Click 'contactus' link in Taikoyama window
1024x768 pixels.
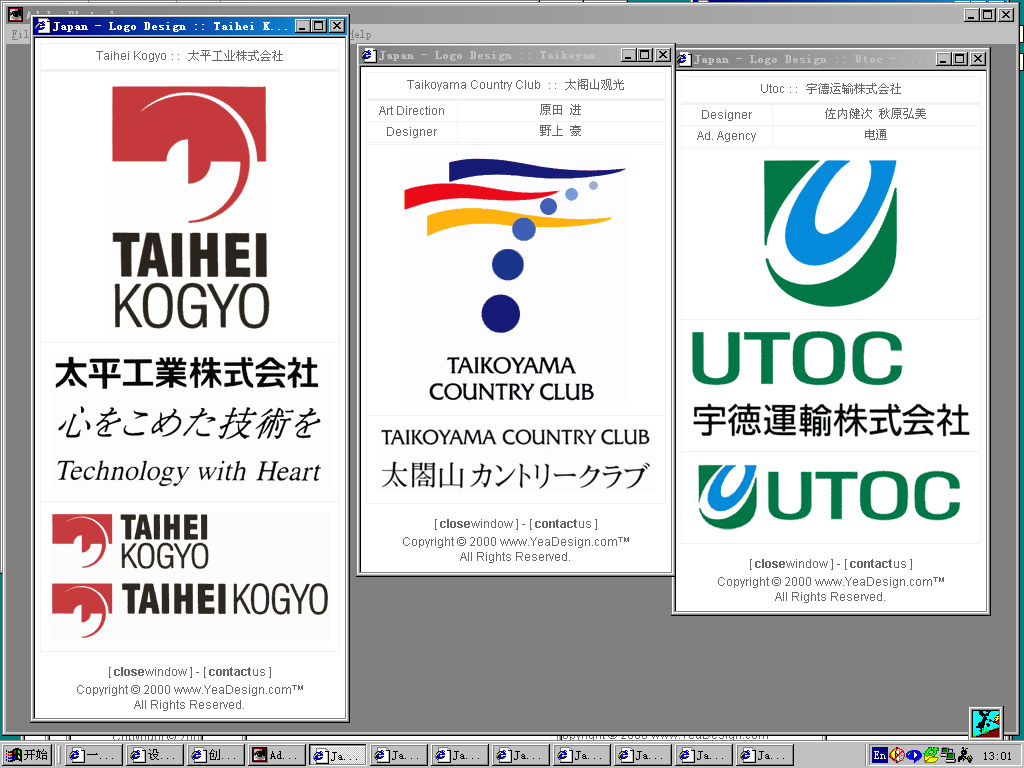click(x=563, y=524)
